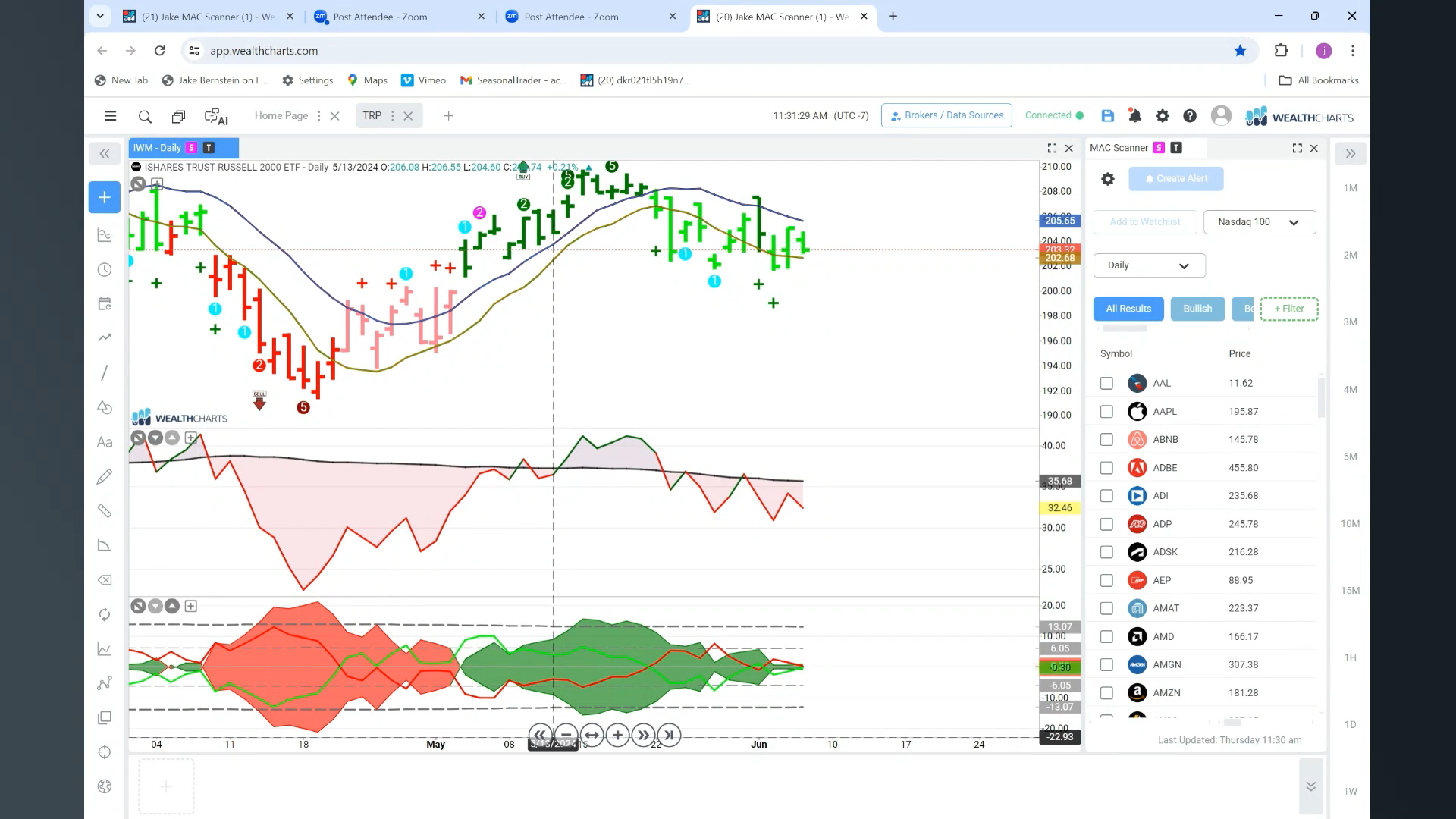Open the MAC Scanner settings gear
The height and width of the screenshot is (819, 1456).
pyautogui.click(x=1108, y=179)
